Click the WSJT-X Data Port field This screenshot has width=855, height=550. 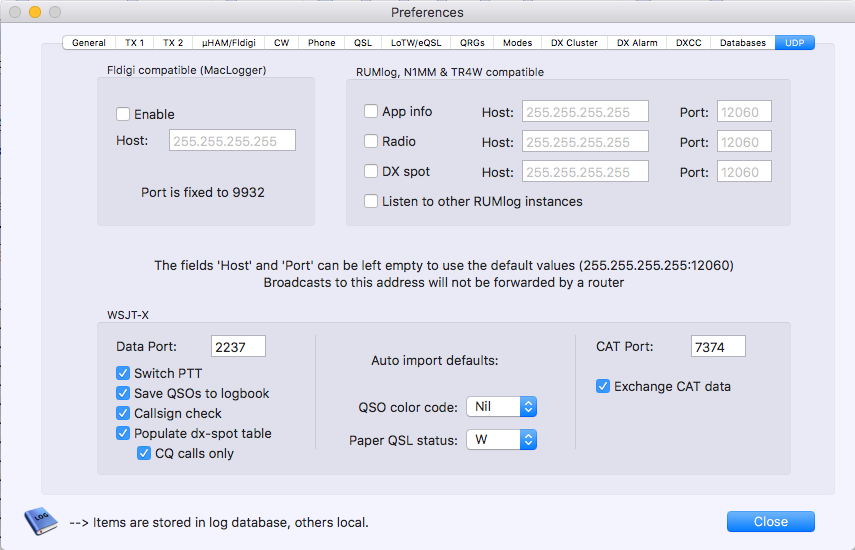[238, 347]
